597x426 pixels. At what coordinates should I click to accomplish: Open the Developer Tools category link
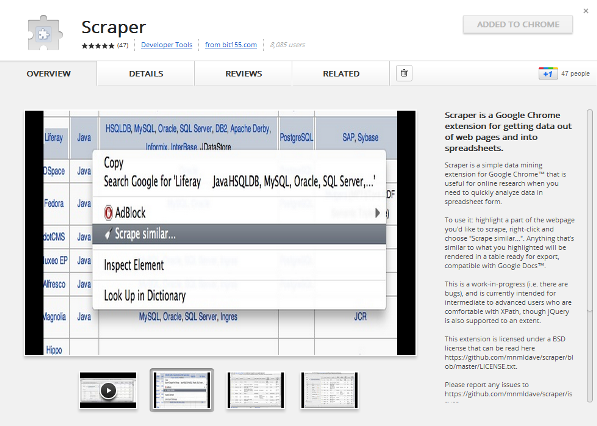coord(167,45)
